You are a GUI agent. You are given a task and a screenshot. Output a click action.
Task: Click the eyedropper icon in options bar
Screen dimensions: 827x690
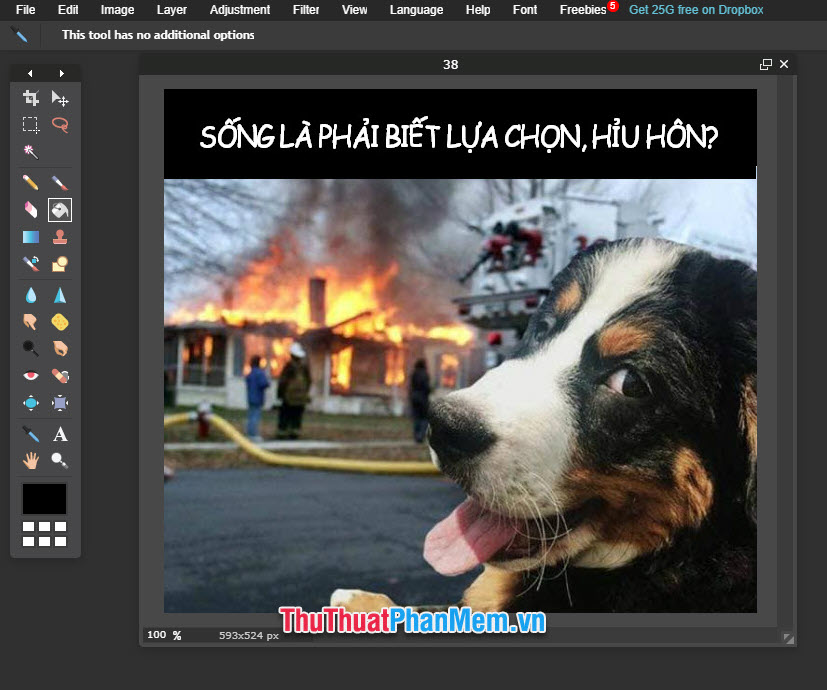[x=20, y=35]
